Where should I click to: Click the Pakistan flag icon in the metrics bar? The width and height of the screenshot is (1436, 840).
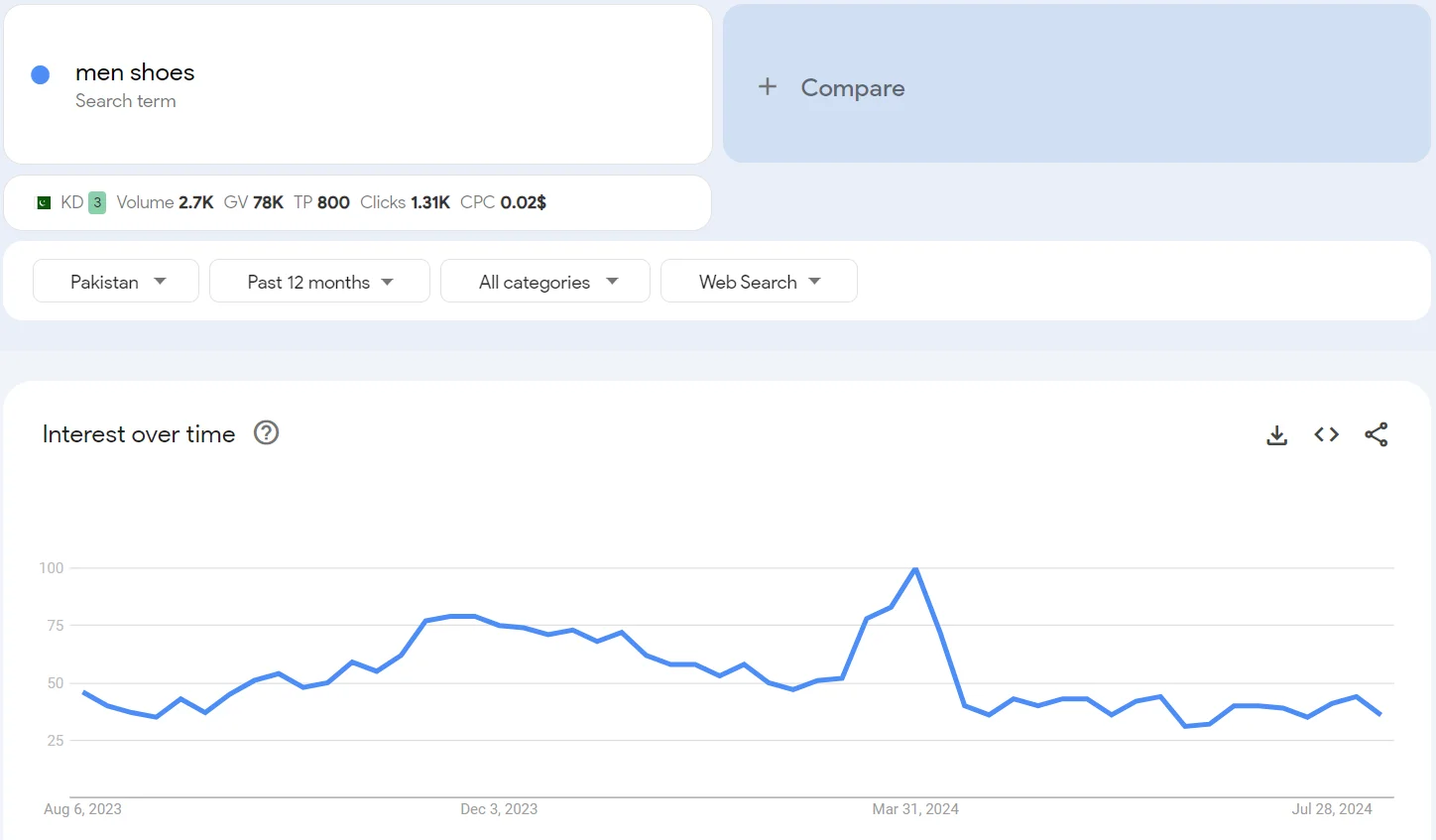pos(42,201)
